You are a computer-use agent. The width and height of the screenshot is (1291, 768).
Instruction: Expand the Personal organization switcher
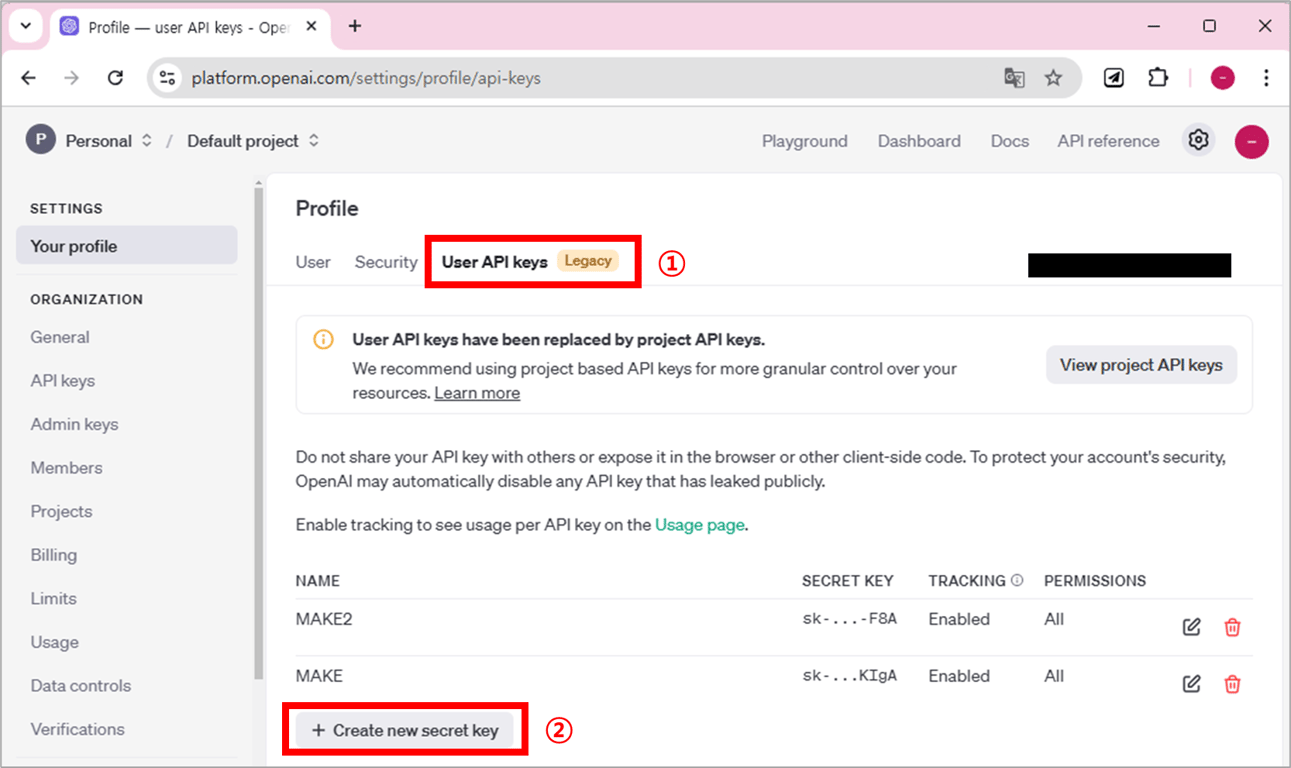tap(146, 141)
